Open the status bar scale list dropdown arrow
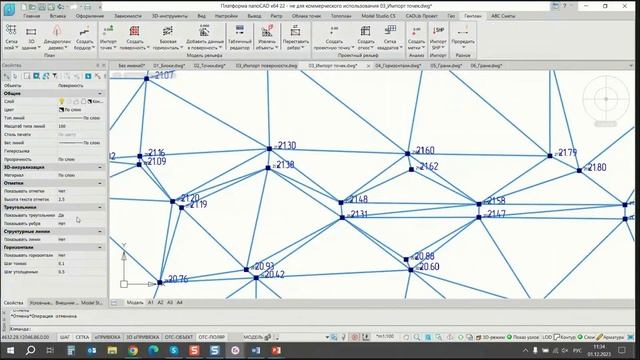 click(327, 337)
